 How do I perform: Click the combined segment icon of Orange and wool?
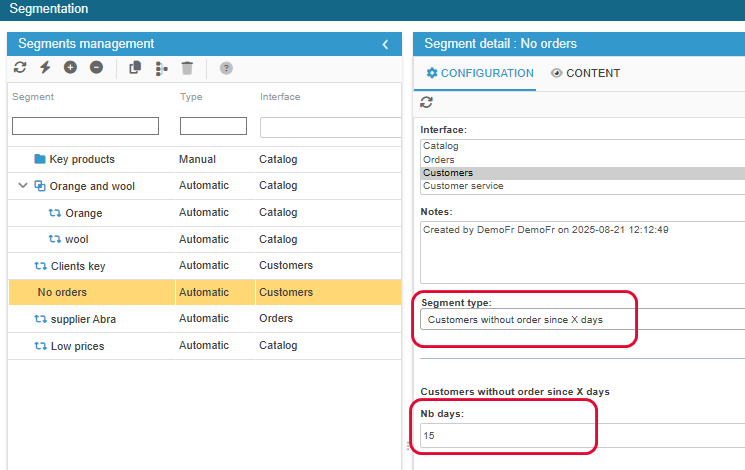click(x=40, y=186)
